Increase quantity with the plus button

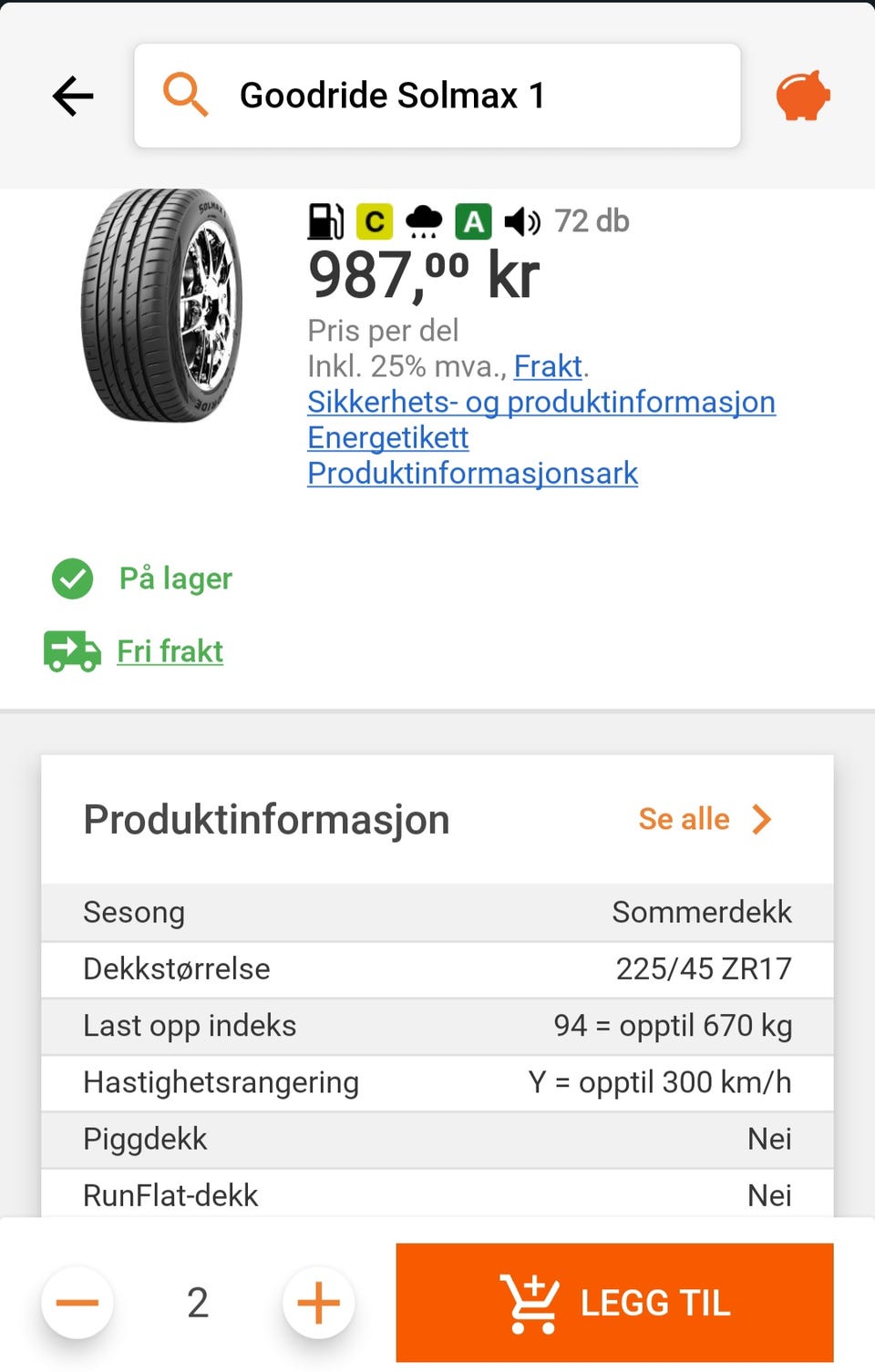pos(318,1303)
